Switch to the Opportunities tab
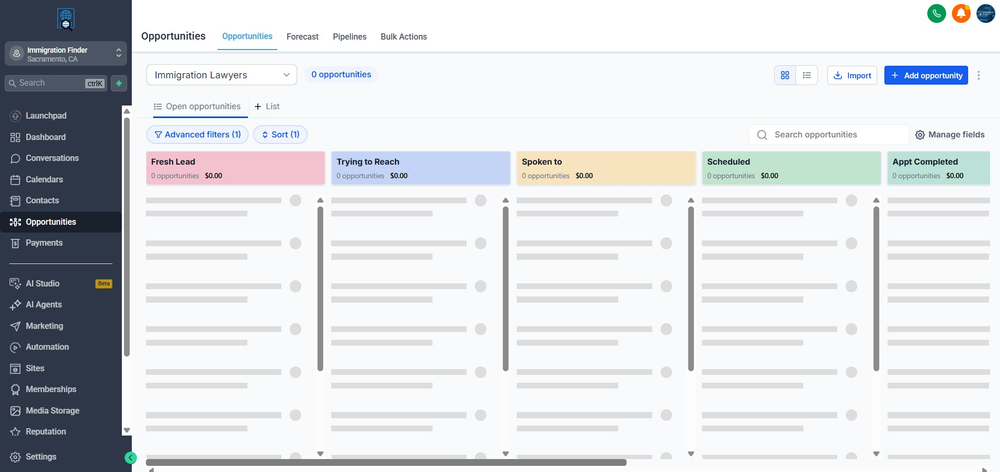Screen dimensions: 1000x472 (247, 36)
